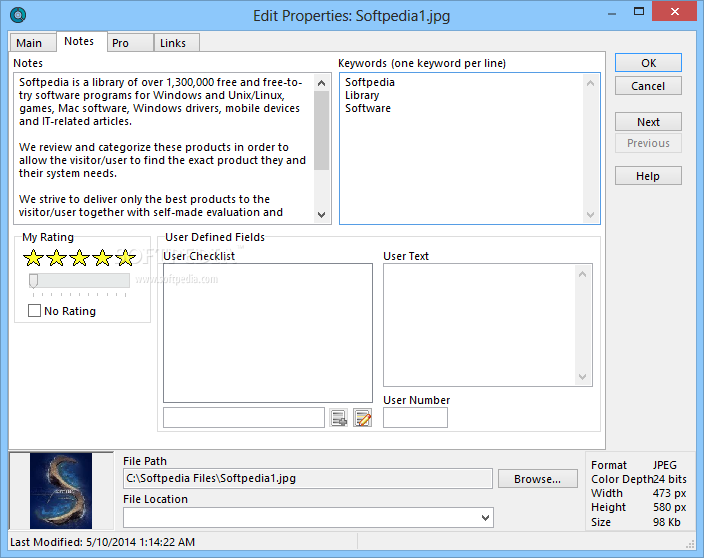Click the User Checklist list box
704x558 pixels.
pyautogui.click(x=268, y=333)
